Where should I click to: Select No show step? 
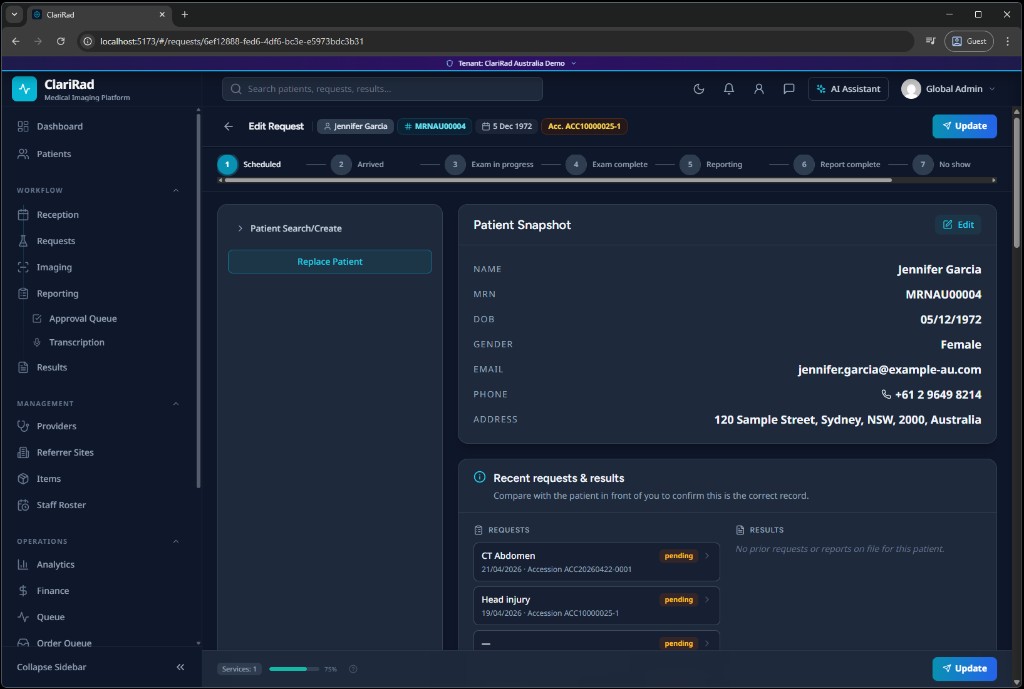(942, 165)
